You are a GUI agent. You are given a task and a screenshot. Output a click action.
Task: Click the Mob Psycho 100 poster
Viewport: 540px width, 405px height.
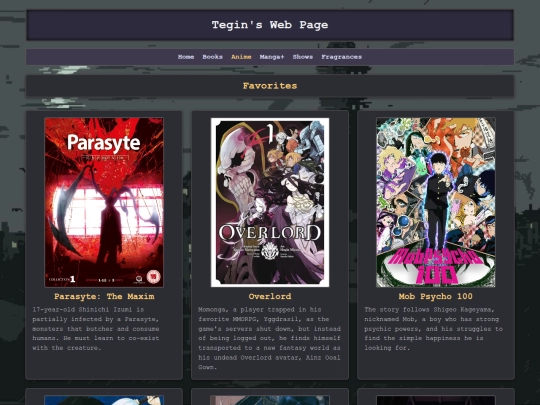436,202
